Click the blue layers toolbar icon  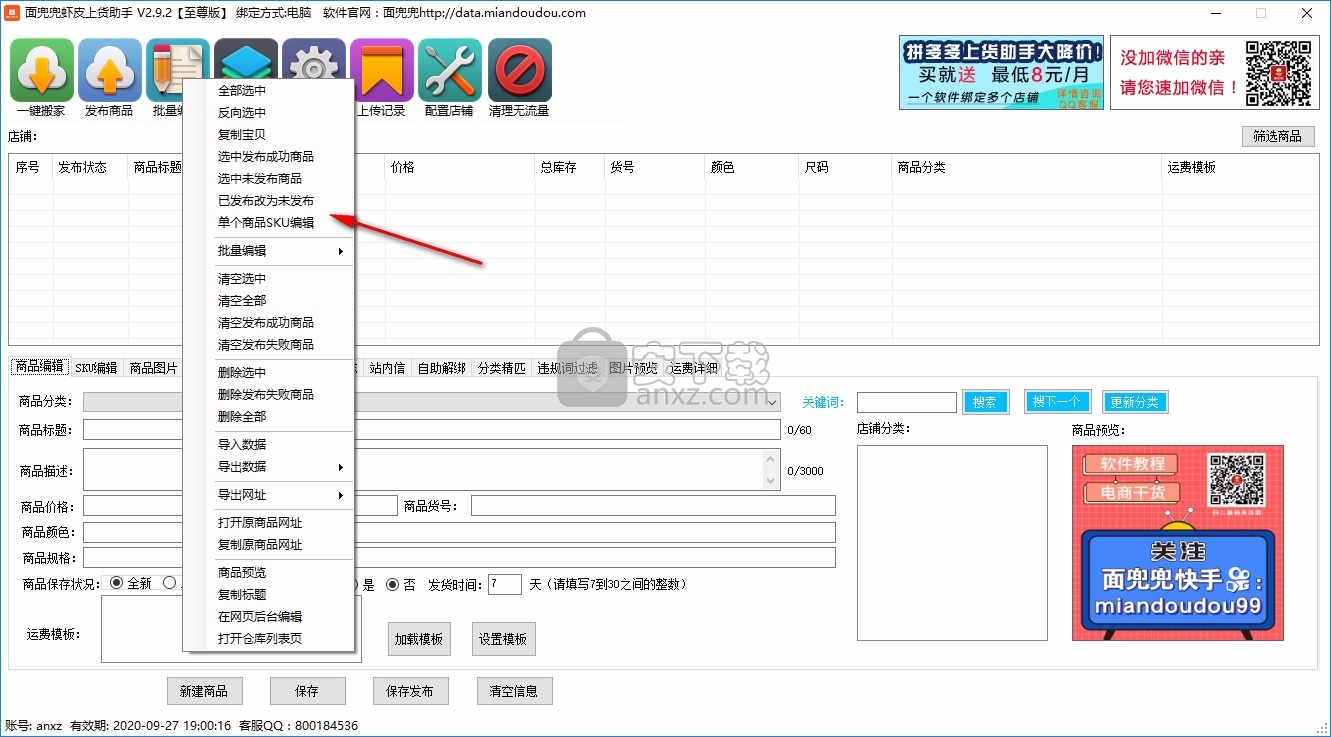coord(246,58)
